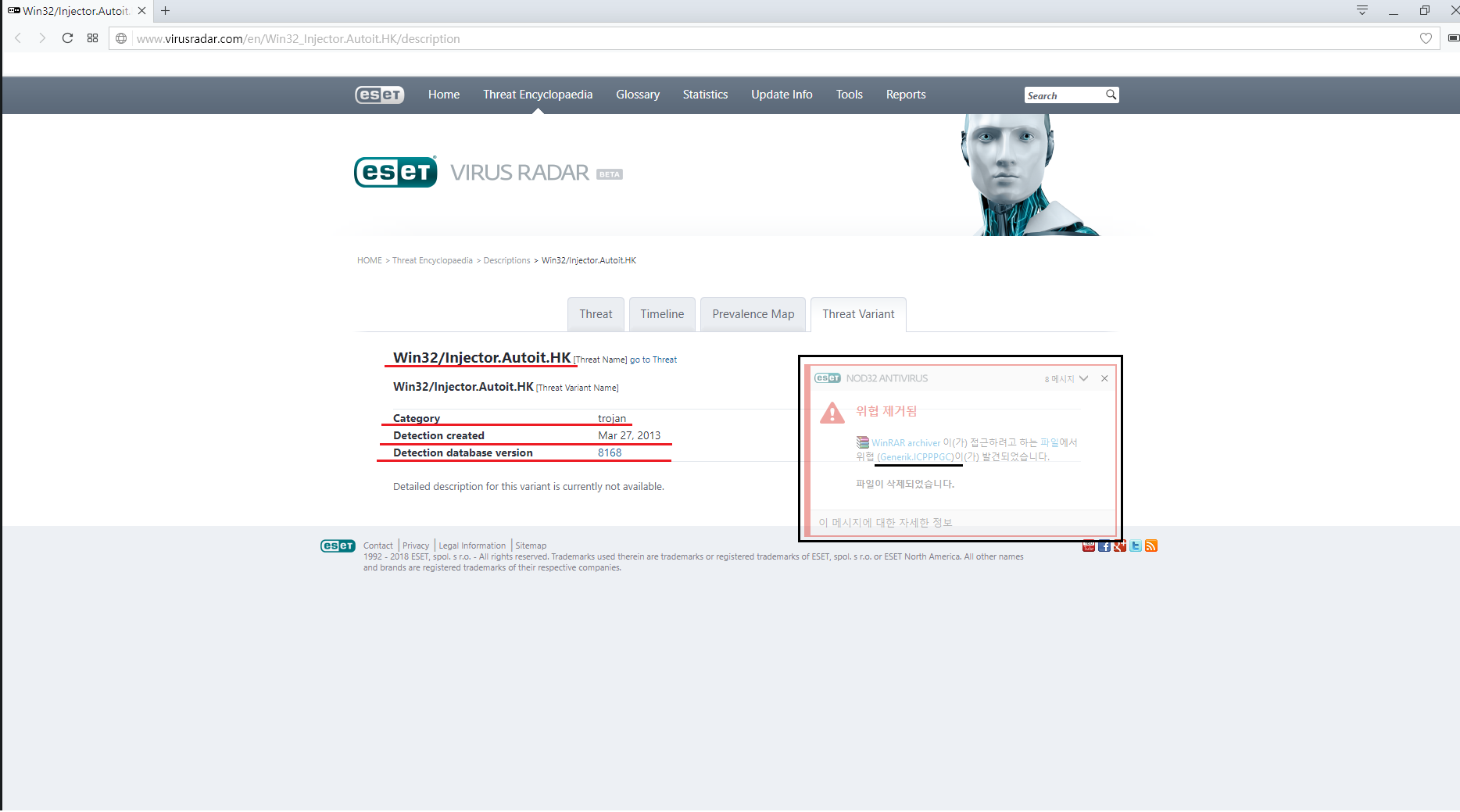Image resolution: width=1460 pixels, height=812 pixels.
Task: Open the Privacy footer link
Action: (x=416, y=546)
